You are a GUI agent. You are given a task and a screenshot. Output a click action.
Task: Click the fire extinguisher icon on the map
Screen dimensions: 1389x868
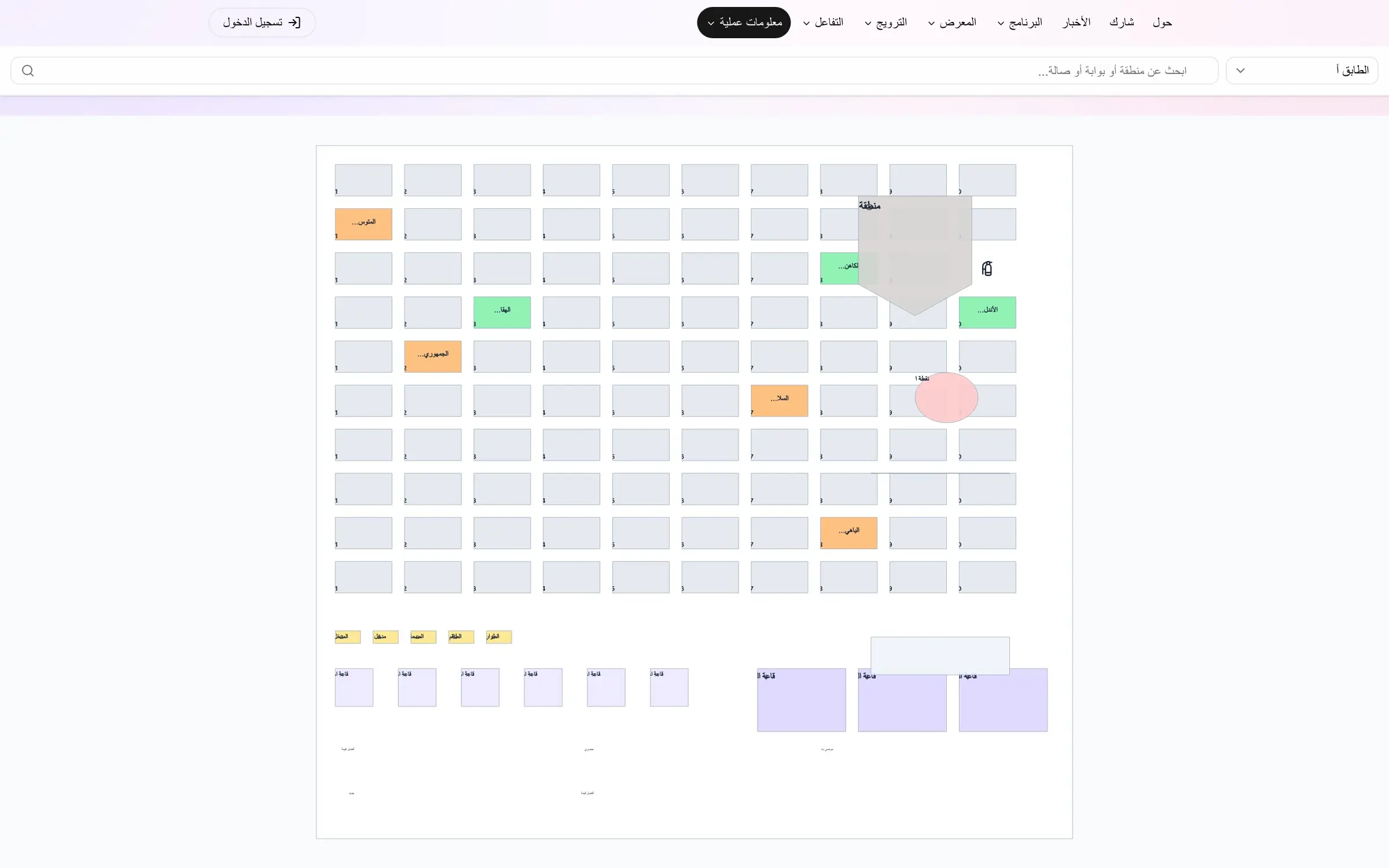pos(987,269)
